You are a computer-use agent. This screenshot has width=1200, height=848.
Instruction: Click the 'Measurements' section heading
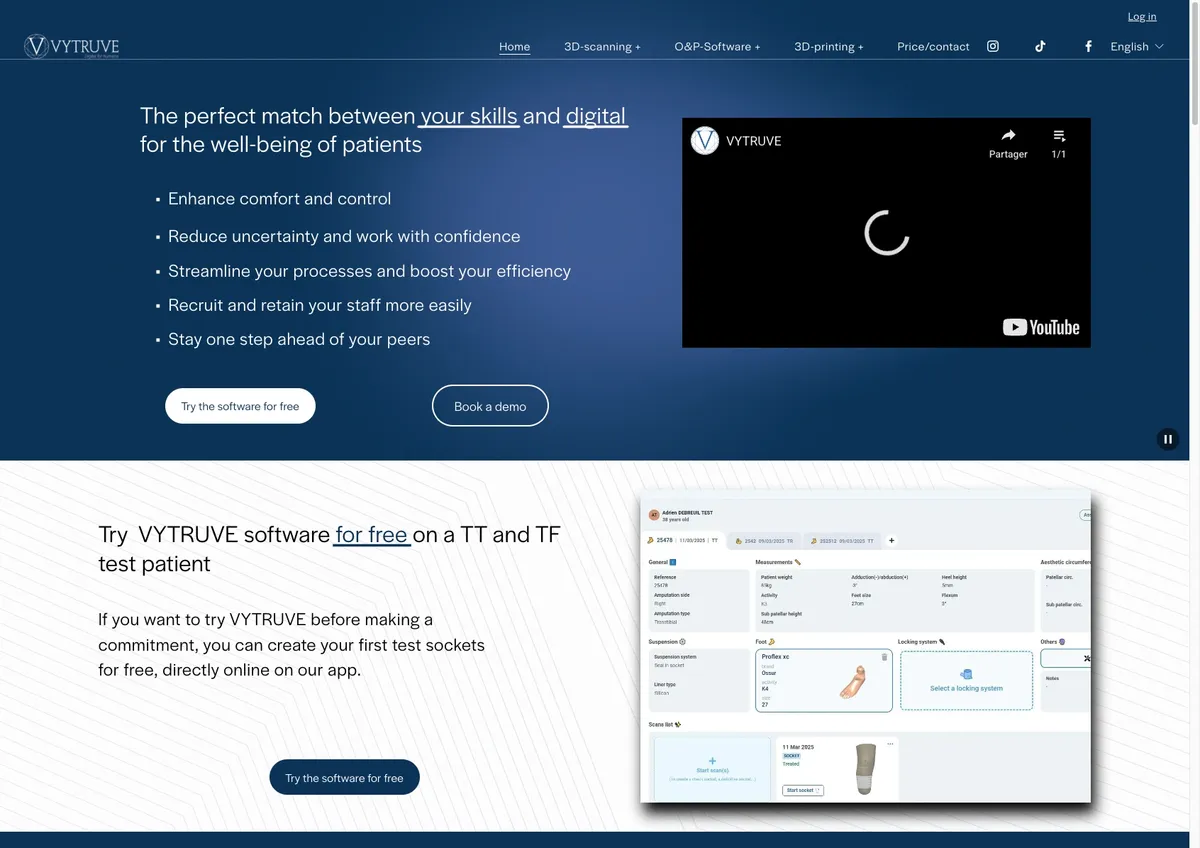[x=774, y=563]
